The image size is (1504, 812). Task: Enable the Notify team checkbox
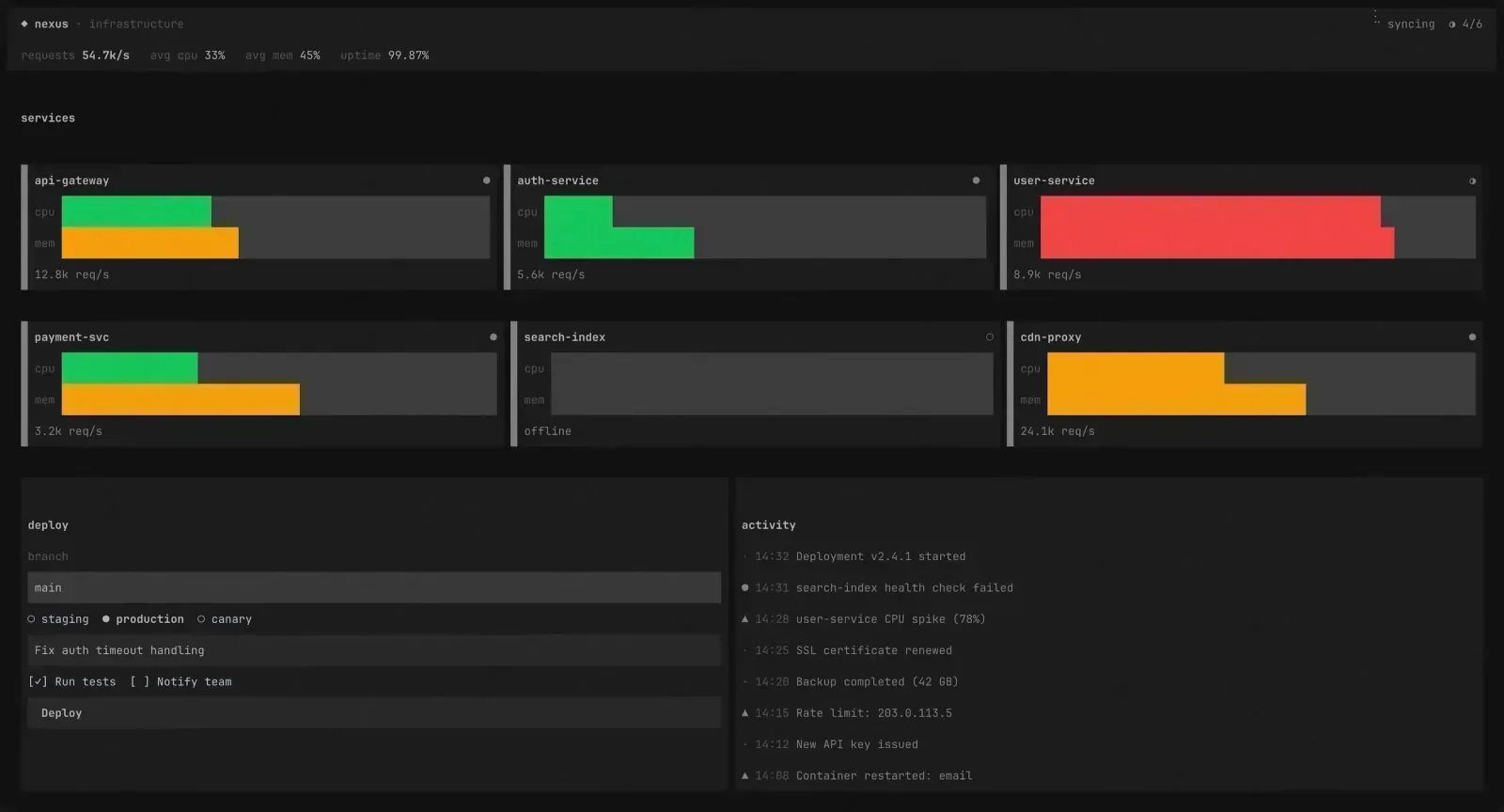(139, 682)
